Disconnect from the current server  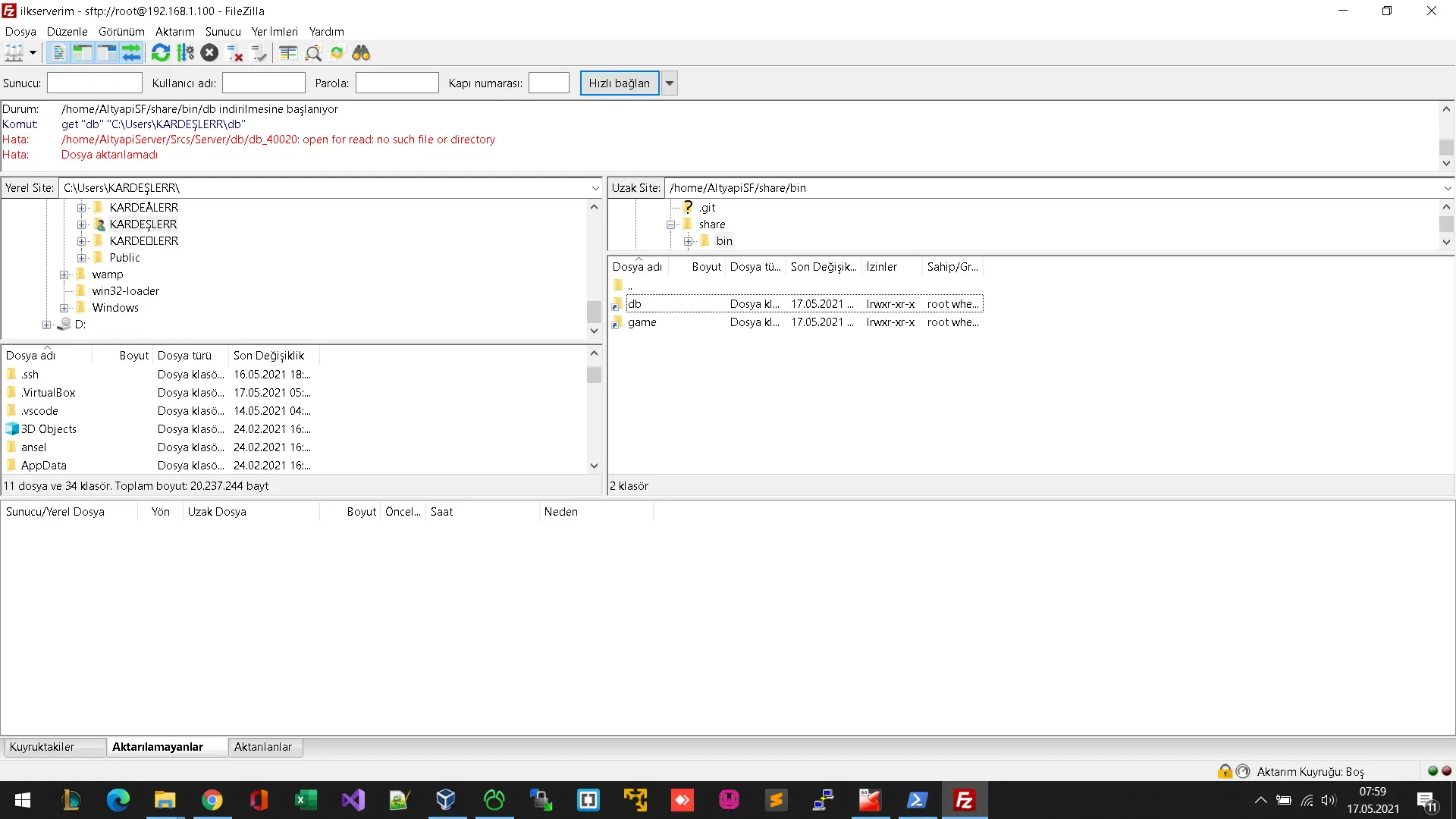pos(235,53)
